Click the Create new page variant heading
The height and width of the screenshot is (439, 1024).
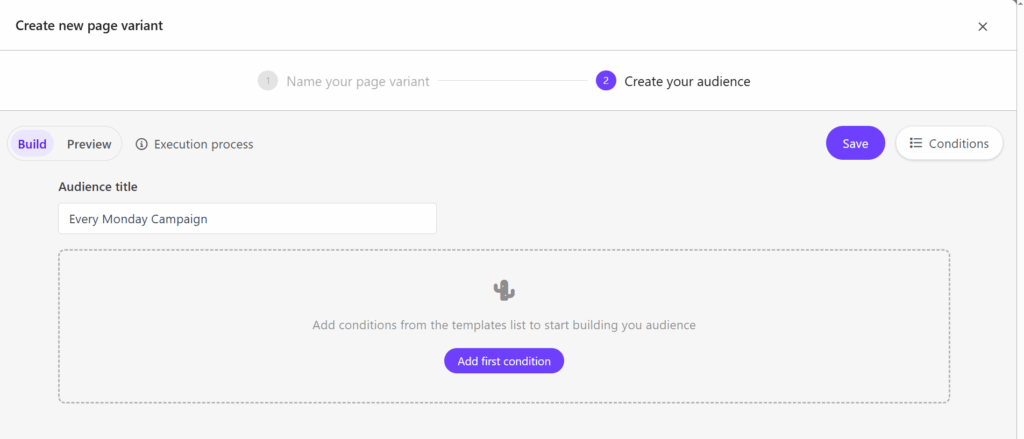89,26
